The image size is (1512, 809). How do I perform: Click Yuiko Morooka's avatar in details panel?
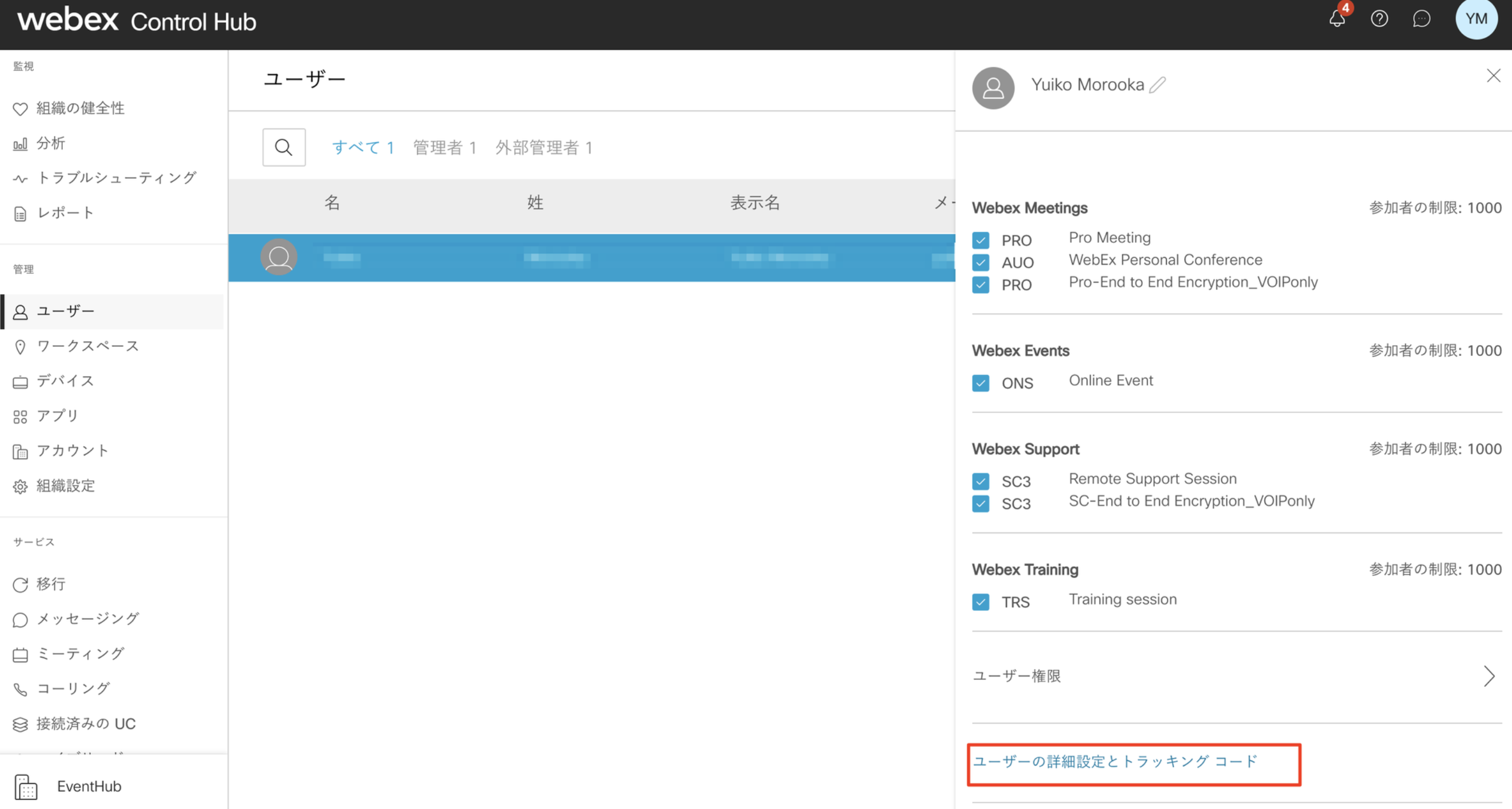pyautogui.click(x=993, y=88)
